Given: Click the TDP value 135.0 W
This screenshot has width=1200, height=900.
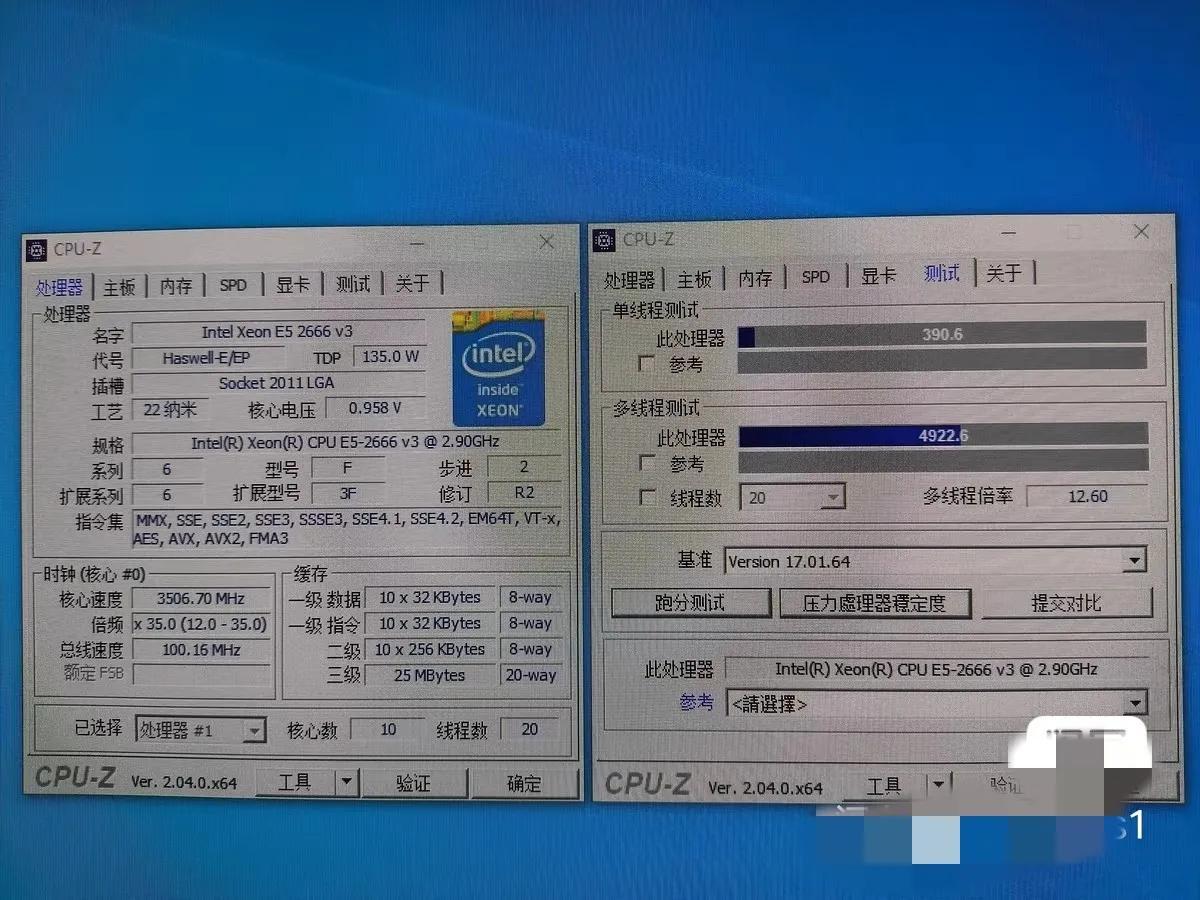Looking at the screenshot, I should tap(390, 356).
